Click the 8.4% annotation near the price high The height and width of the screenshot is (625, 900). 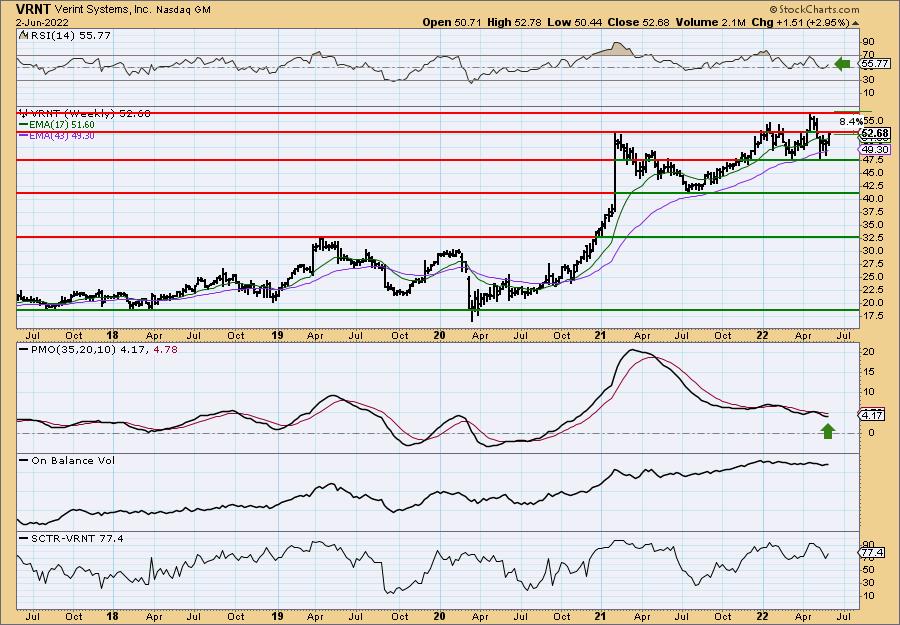pos(851,122)
